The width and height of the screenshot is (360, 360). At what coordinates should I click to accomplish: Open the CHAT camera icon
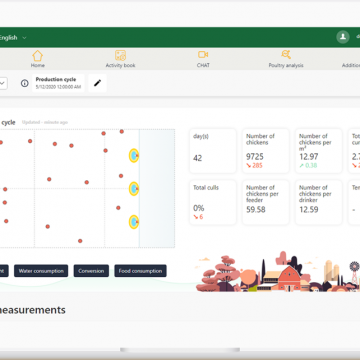[x=203, y=55]
